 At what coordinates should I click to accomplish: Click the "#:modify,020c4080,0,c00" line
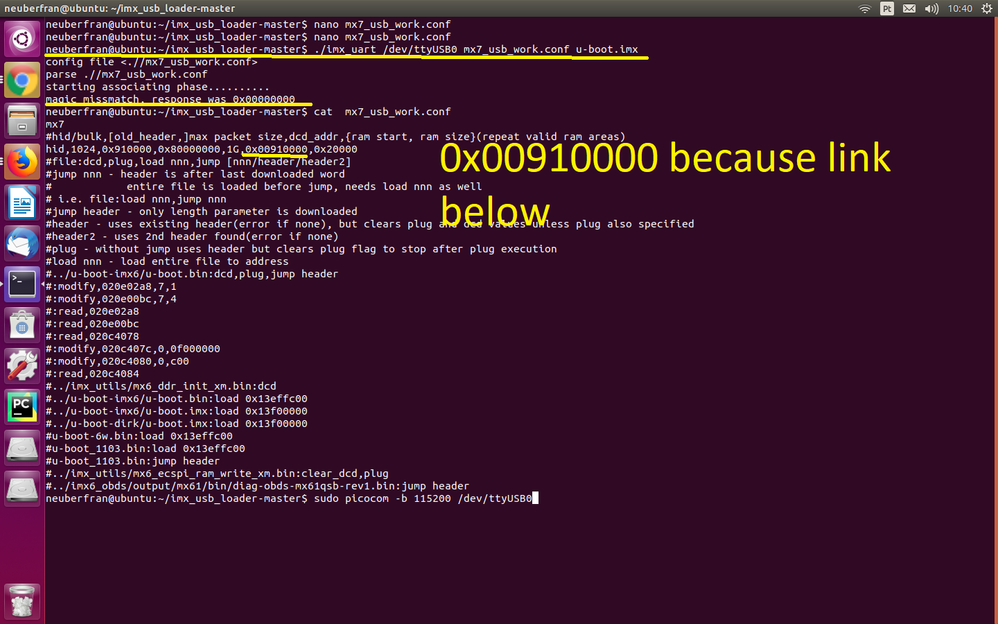(117, 361)
